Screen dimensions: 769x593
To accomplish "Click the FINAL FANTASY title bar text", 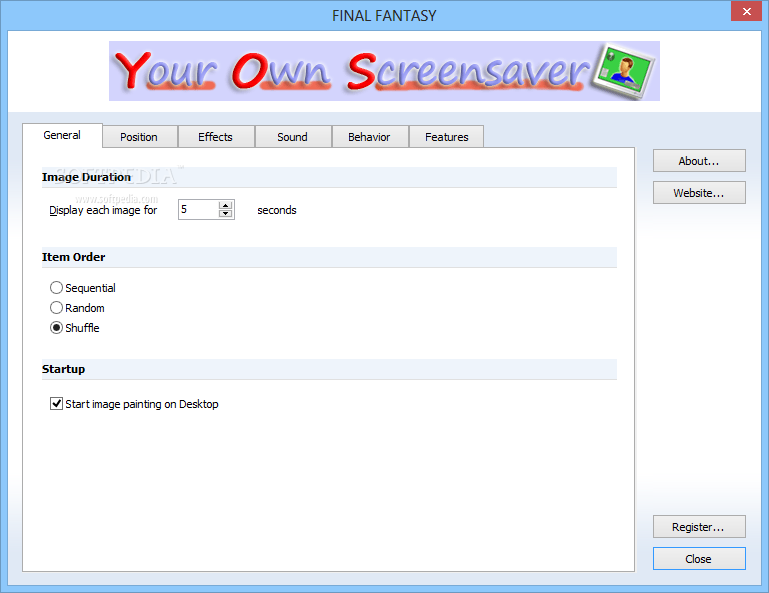I will point(384,16).
